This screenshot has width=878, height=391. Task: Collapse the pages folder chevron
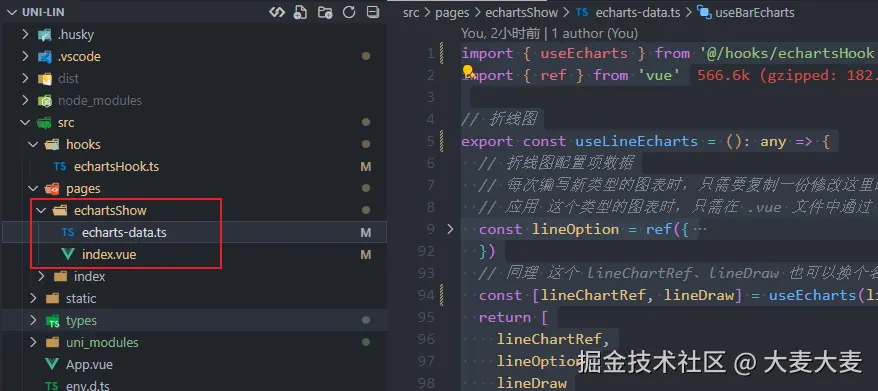click(x=33, y=189)
